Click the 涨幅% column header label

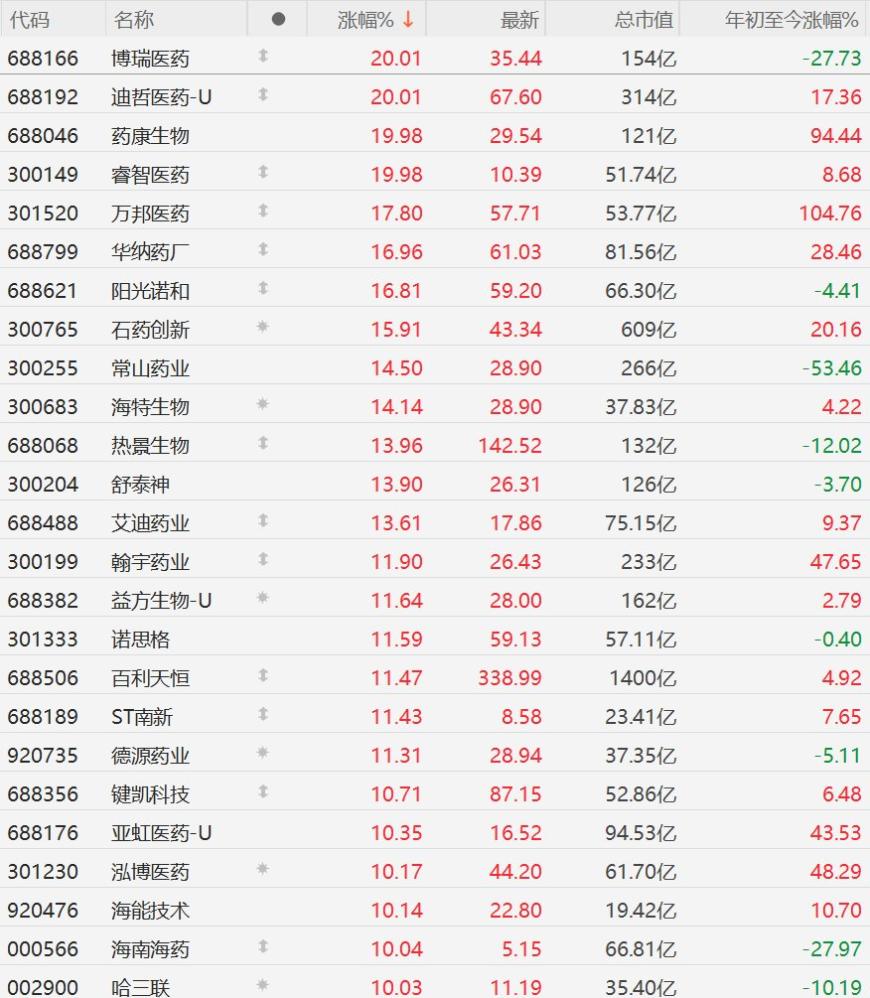pyautogui.click(x=365, y=20)
